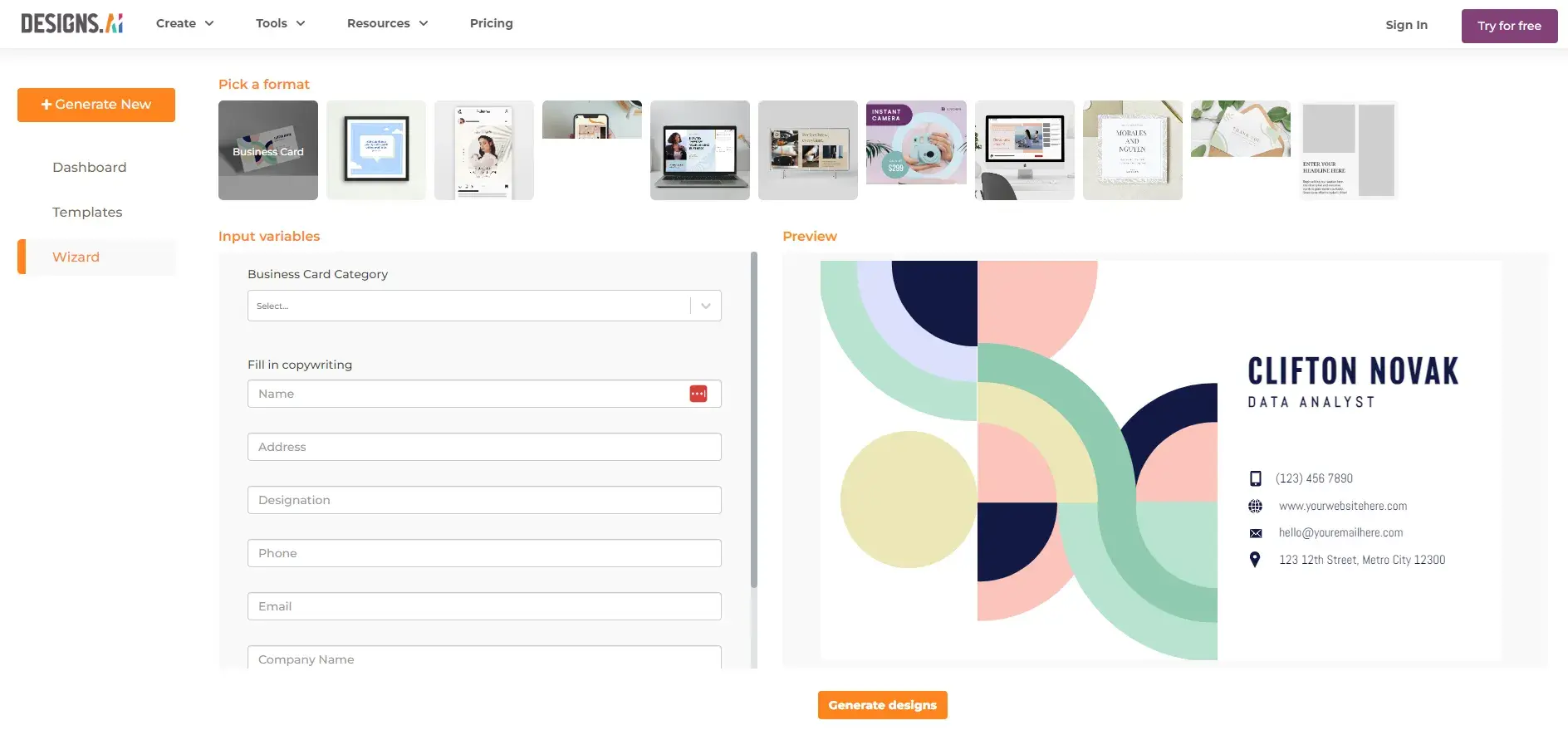The image size is (1568, 730).
Task: Select the laptop mockup format thumbnail
Action: (700, 150)
